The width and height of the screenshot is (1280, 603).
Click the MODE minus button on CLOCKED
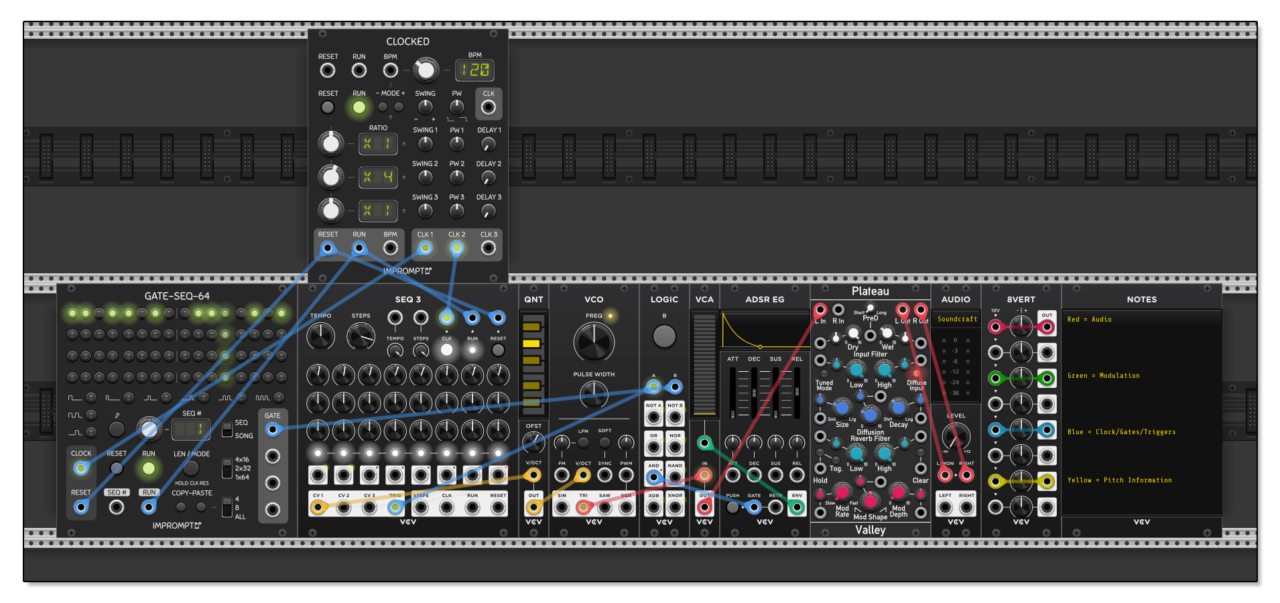pyautogui.click(x=383, y=108)
